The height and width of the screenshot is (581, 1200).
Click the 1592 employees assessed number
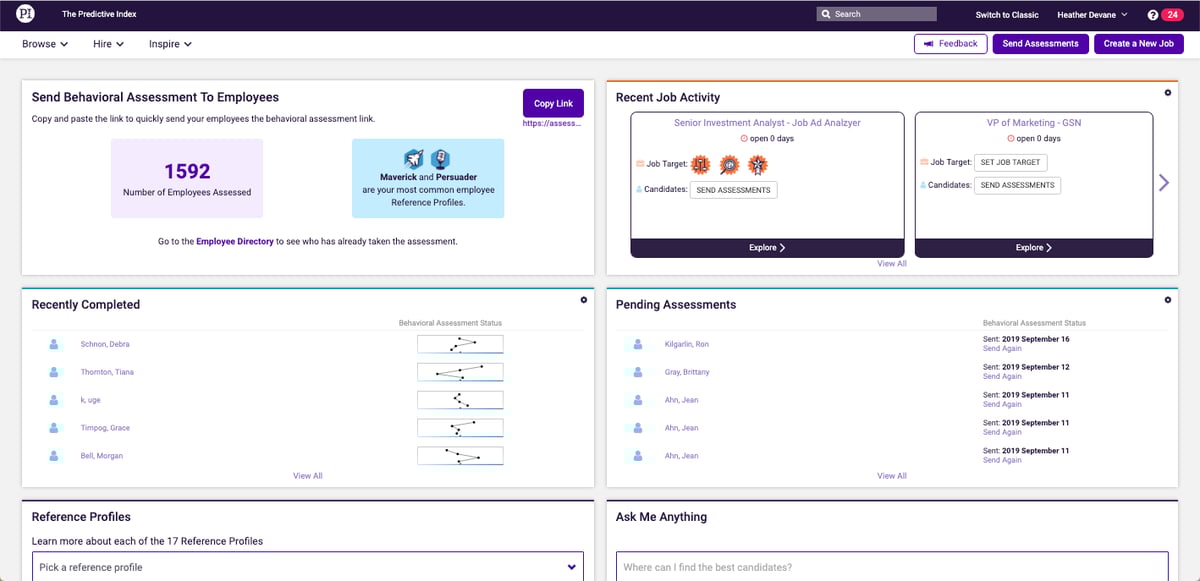pos(187,172)
